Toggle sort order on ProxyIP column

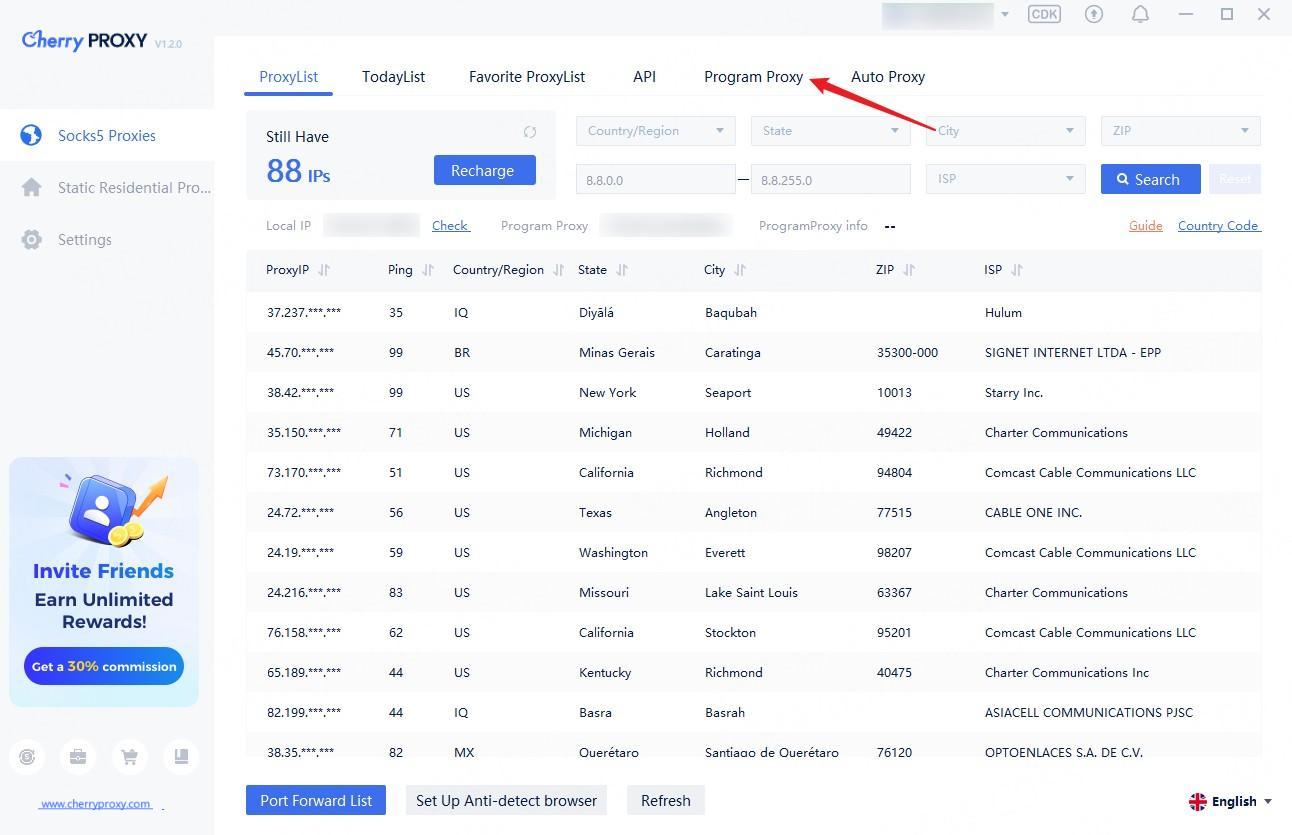click(324, 270)
